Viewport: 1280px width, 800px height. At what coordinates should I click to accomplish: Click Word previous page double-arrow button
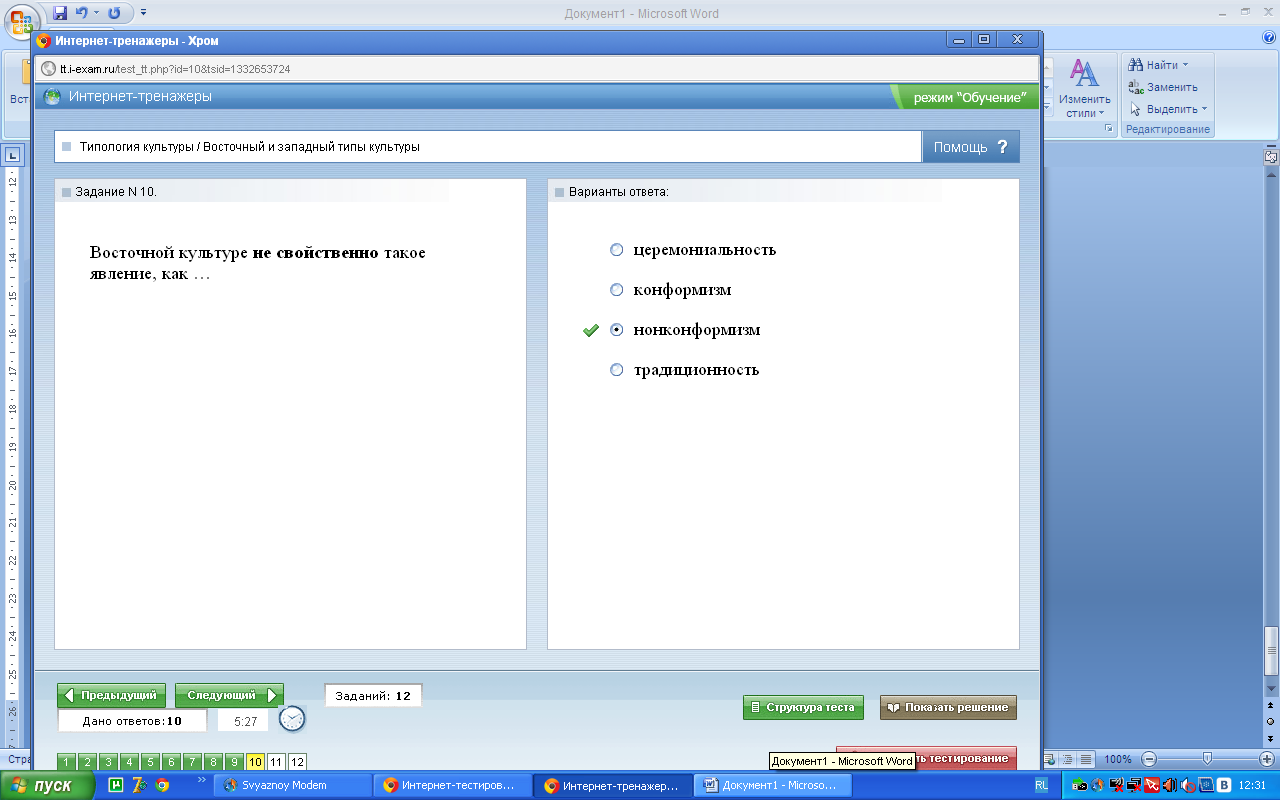coord(1271,705)
